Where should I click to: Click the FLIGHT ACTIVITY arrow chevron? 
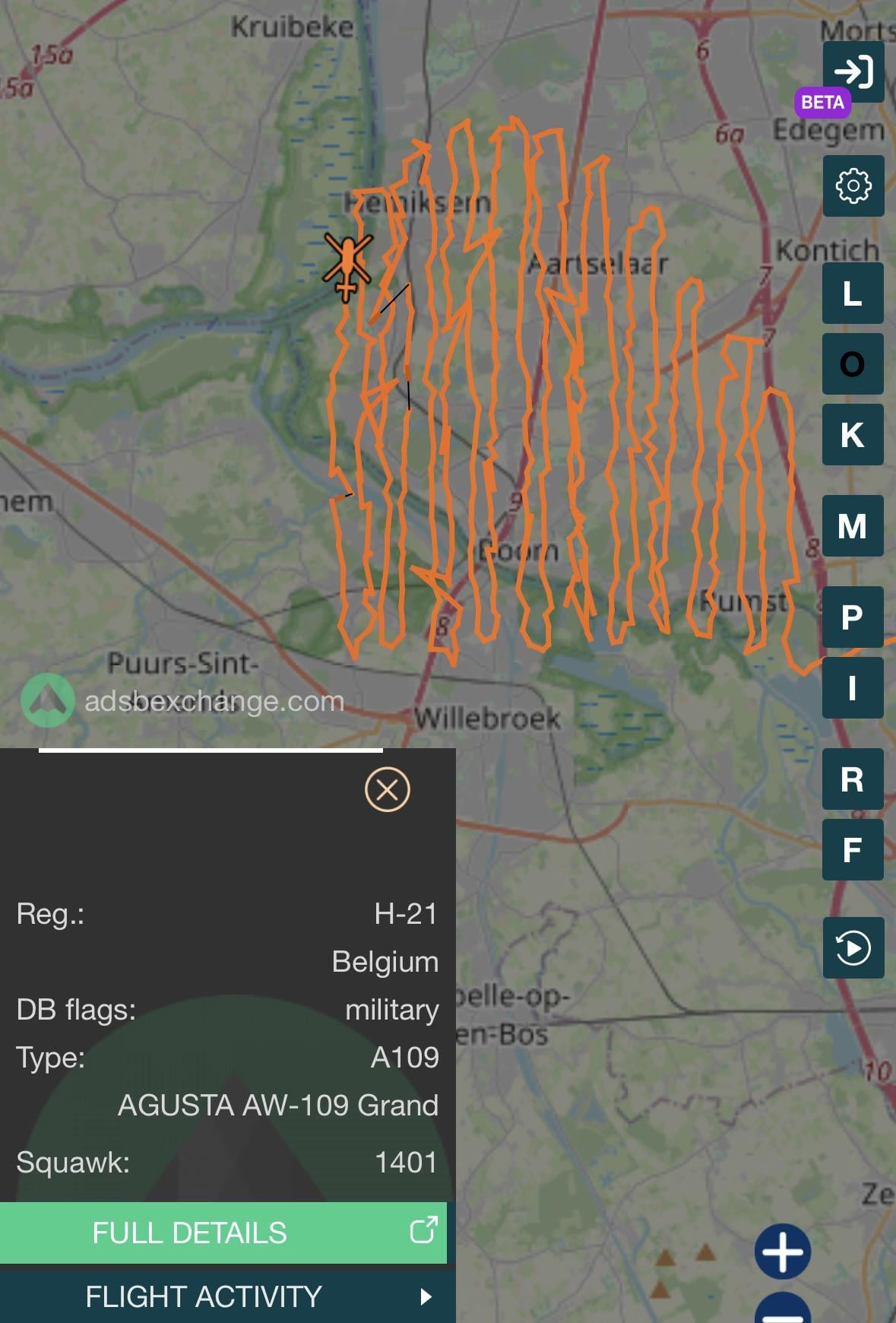click(x=426, y=1296)
